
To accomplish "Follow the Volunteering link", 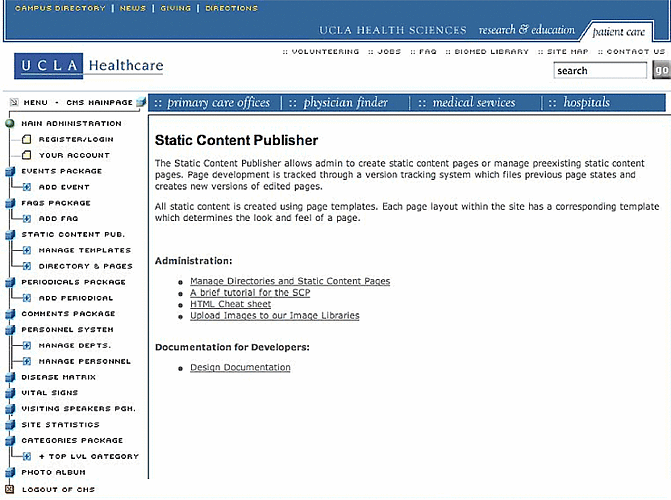I will click(x=325, y=52).
